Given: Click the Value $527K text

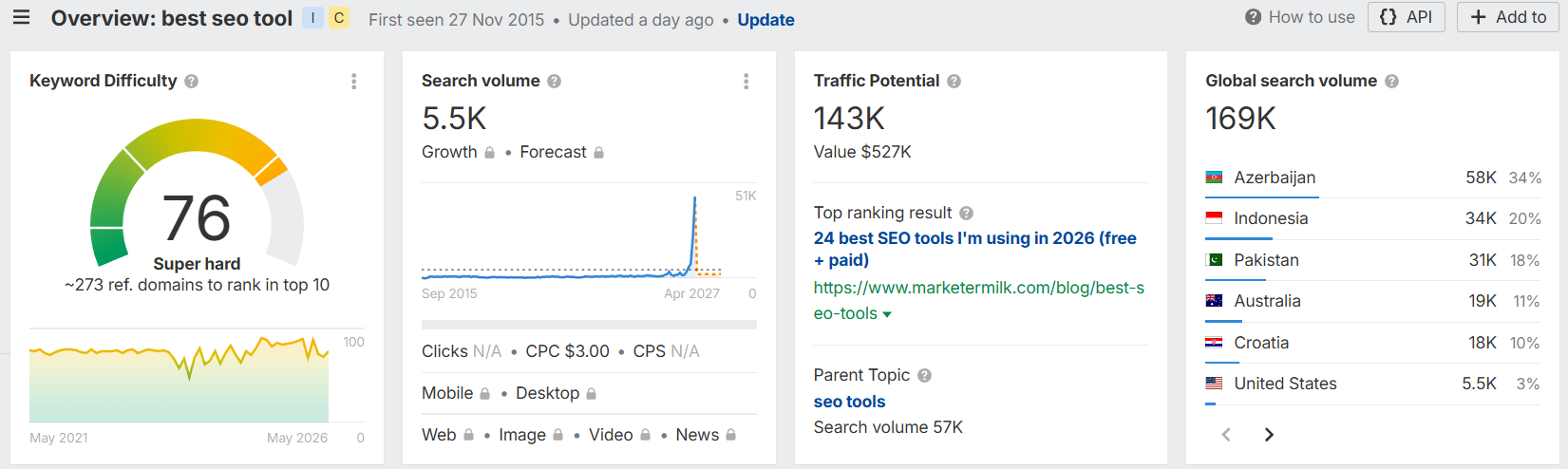Looking at the screenshot, I should point(862,152).
